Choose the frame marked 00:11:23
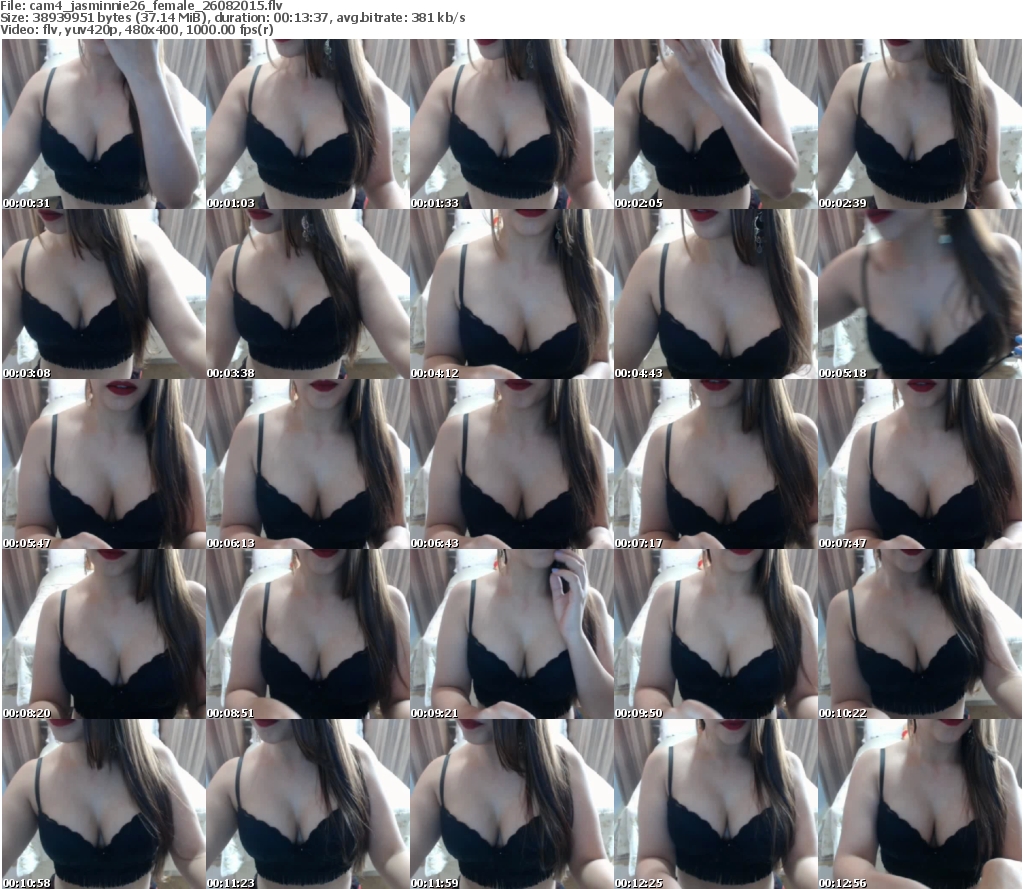The width and height of the screenshot is (1024, 889). point(308,804)
